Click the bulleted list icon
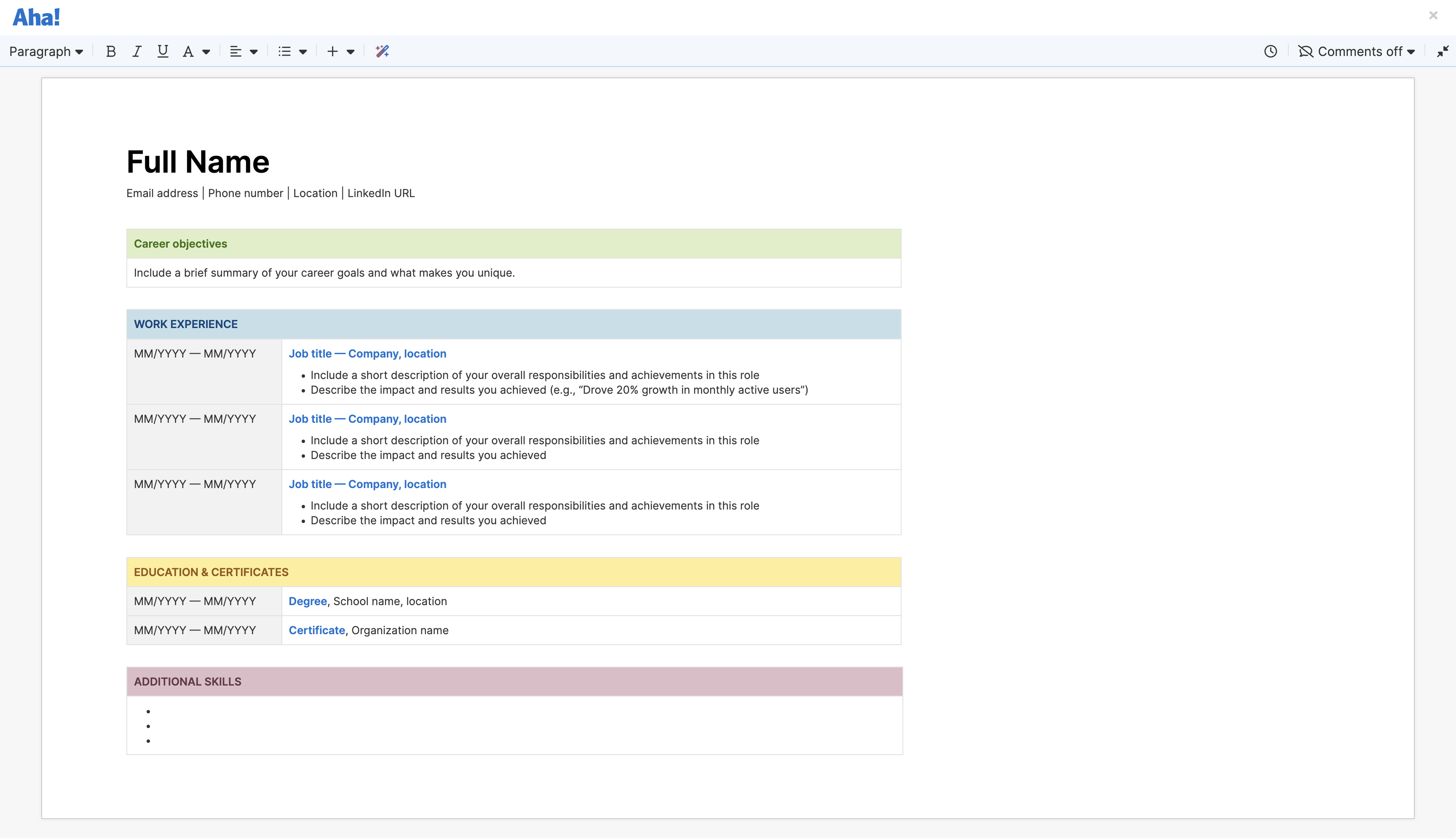Screen dimensions: 1456x838 coord(284,52)
